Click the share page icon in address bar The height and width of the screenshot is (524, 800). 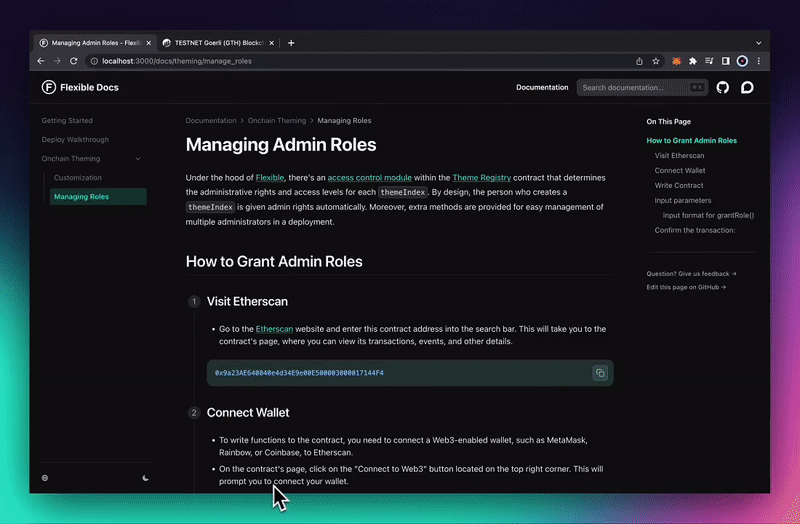pyautogui.click(x=639, y=61)
